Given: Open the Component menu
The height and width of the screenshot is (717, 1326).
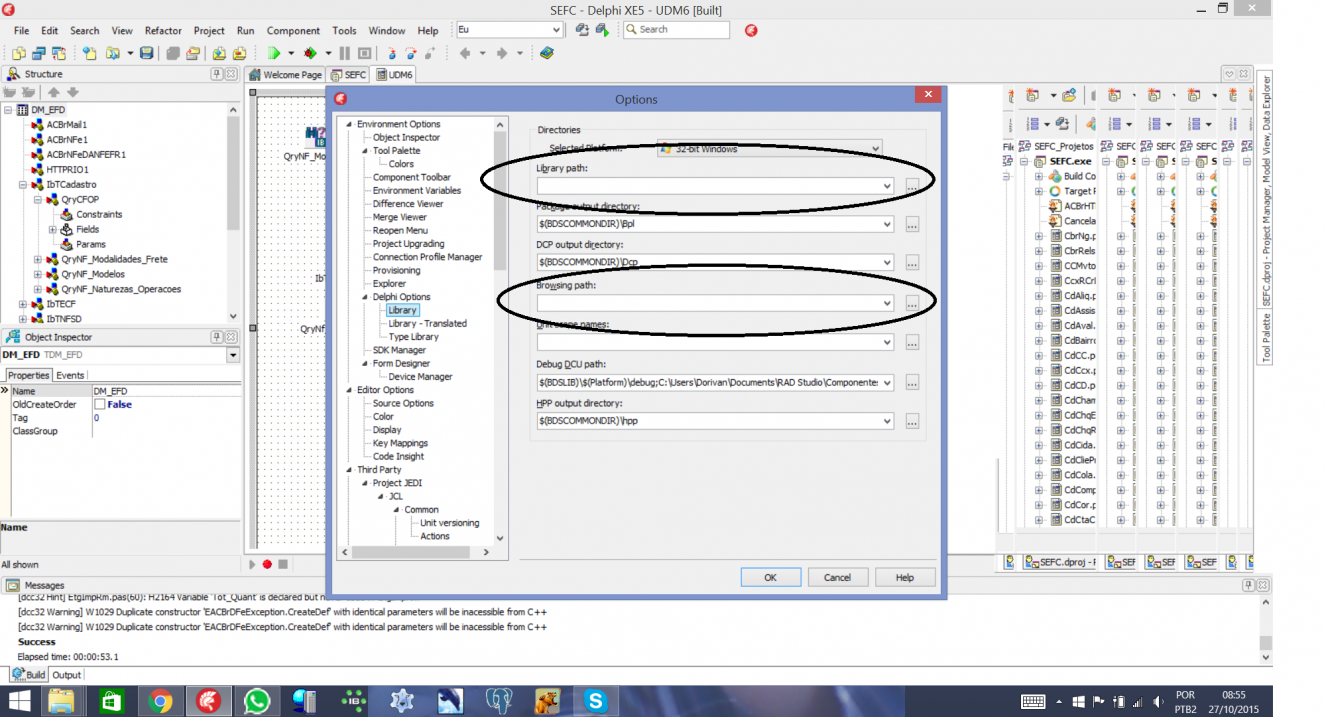Looking at the screenshot, I should [x=293, y=31].
